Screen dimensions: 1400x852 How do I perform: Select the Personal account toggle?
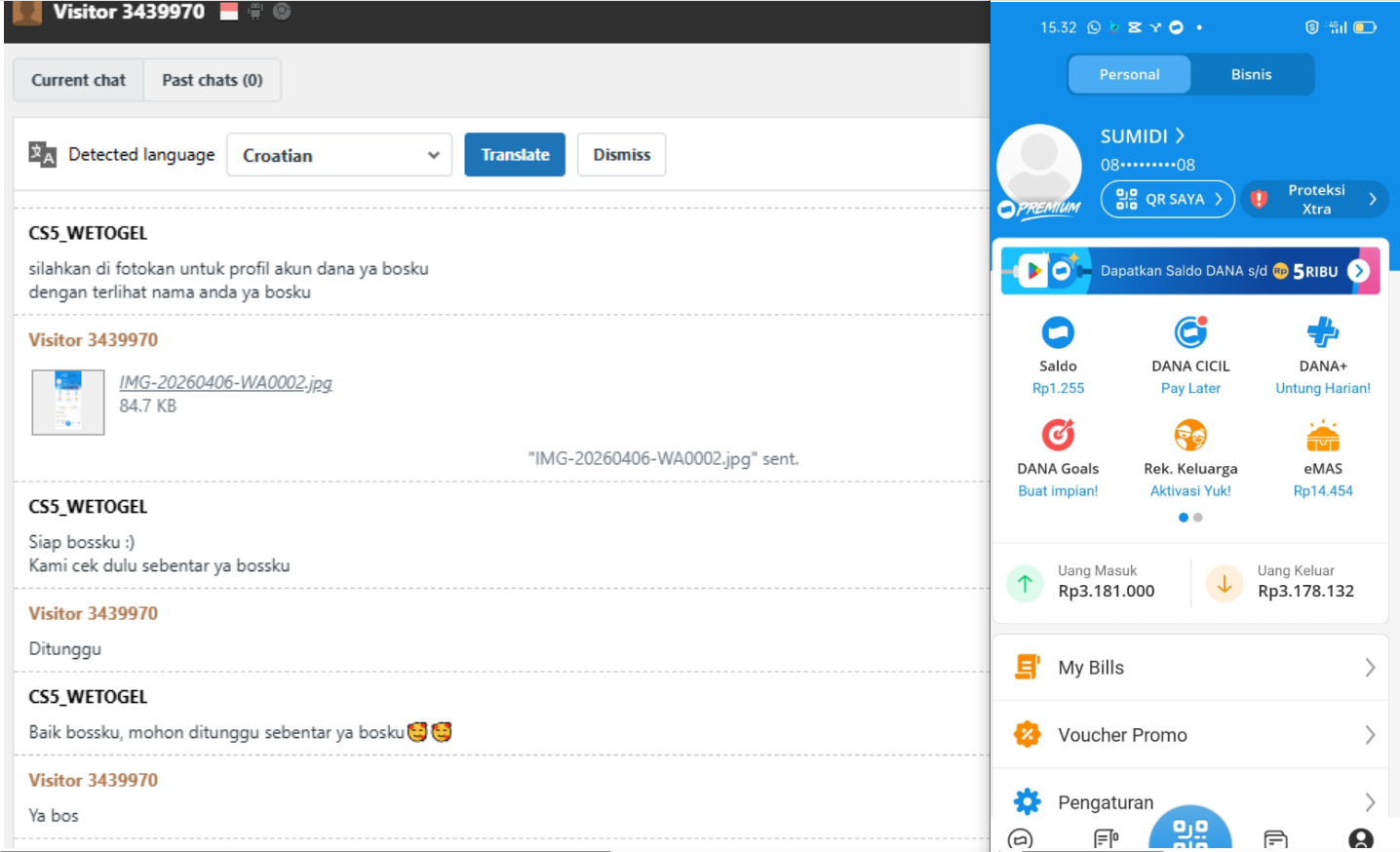pyautogui.click(x=1129, y=74)
